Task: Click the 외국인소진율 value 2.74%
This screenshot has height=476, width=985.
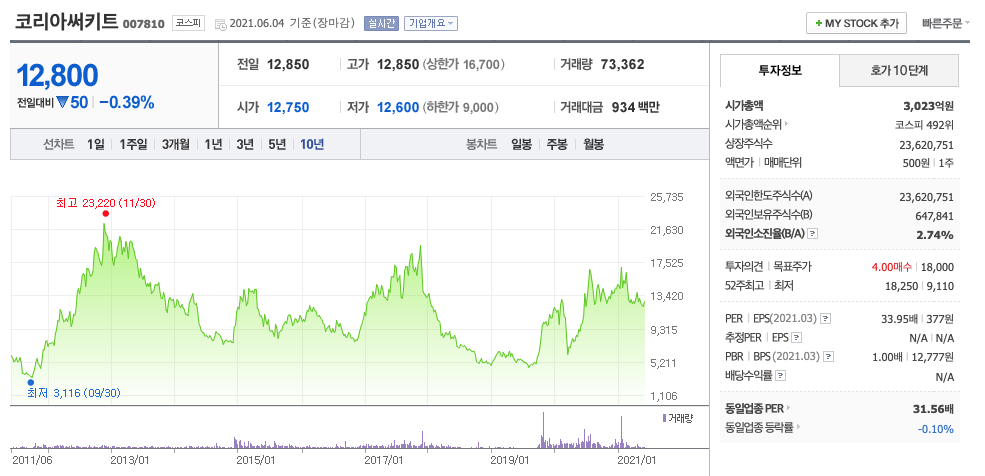Action: (x=937, y=235)
